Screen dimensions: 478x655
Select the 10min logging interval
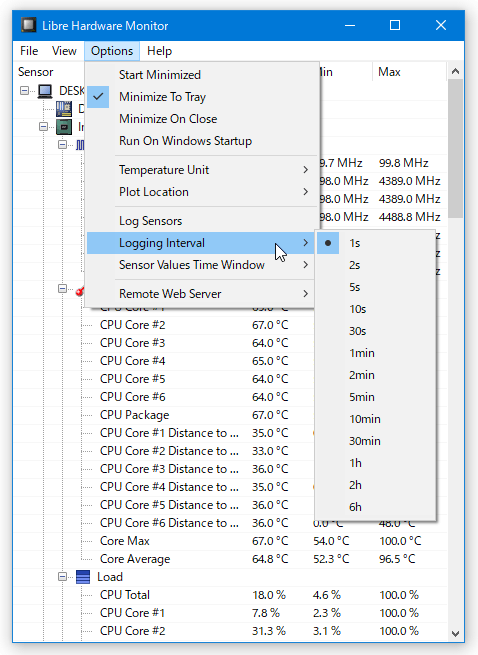point(375,419)
